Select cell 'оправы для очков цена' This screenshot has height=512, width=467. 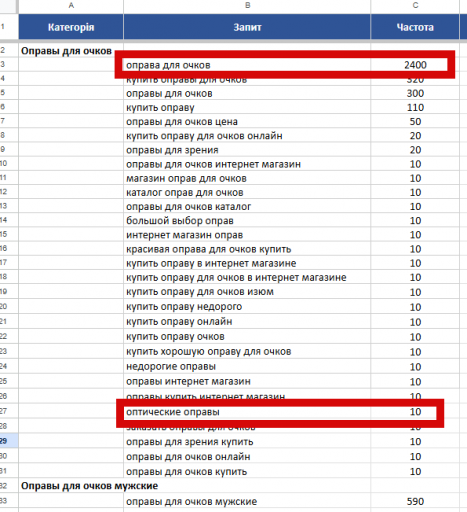click(247, 122)
